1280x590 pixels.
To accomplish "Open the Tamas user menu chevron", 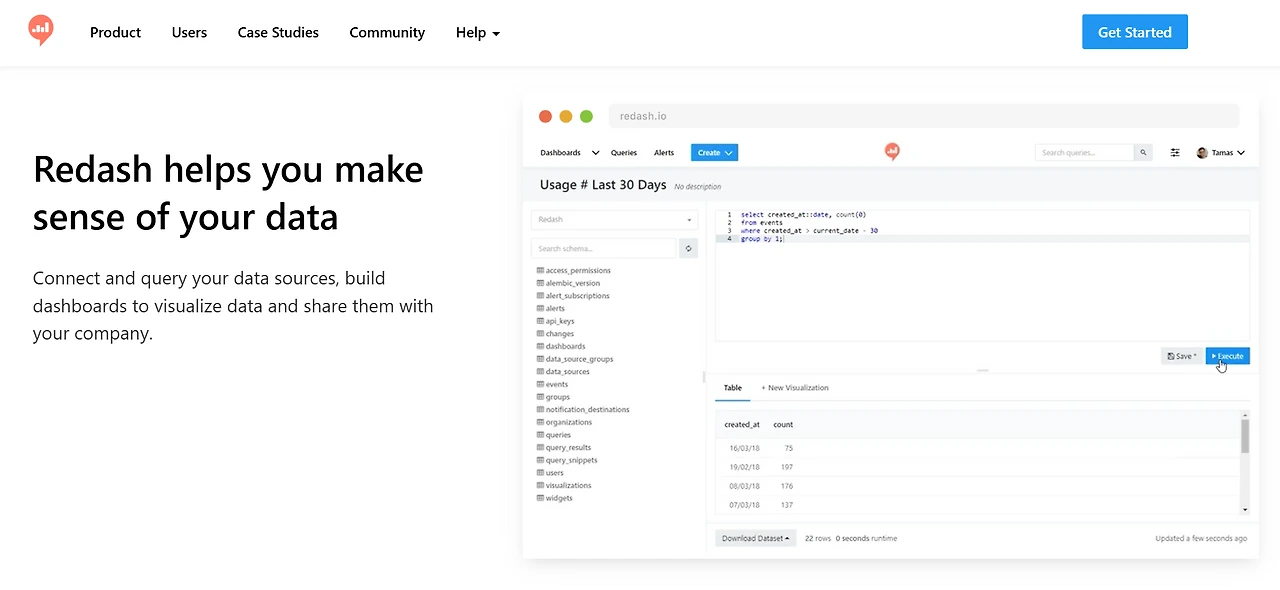I will (1241, 153).
